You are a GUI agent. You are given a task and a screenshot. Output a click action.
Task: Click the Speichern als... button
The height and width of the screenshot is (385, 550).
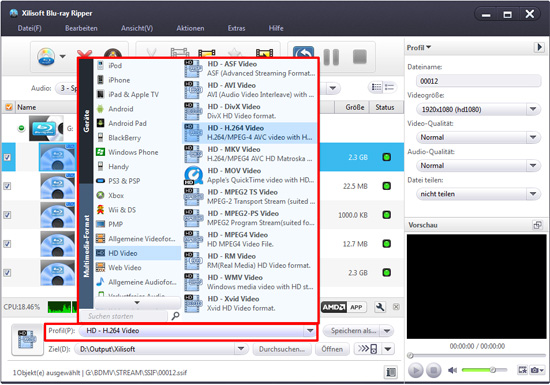tap(352, 331)
